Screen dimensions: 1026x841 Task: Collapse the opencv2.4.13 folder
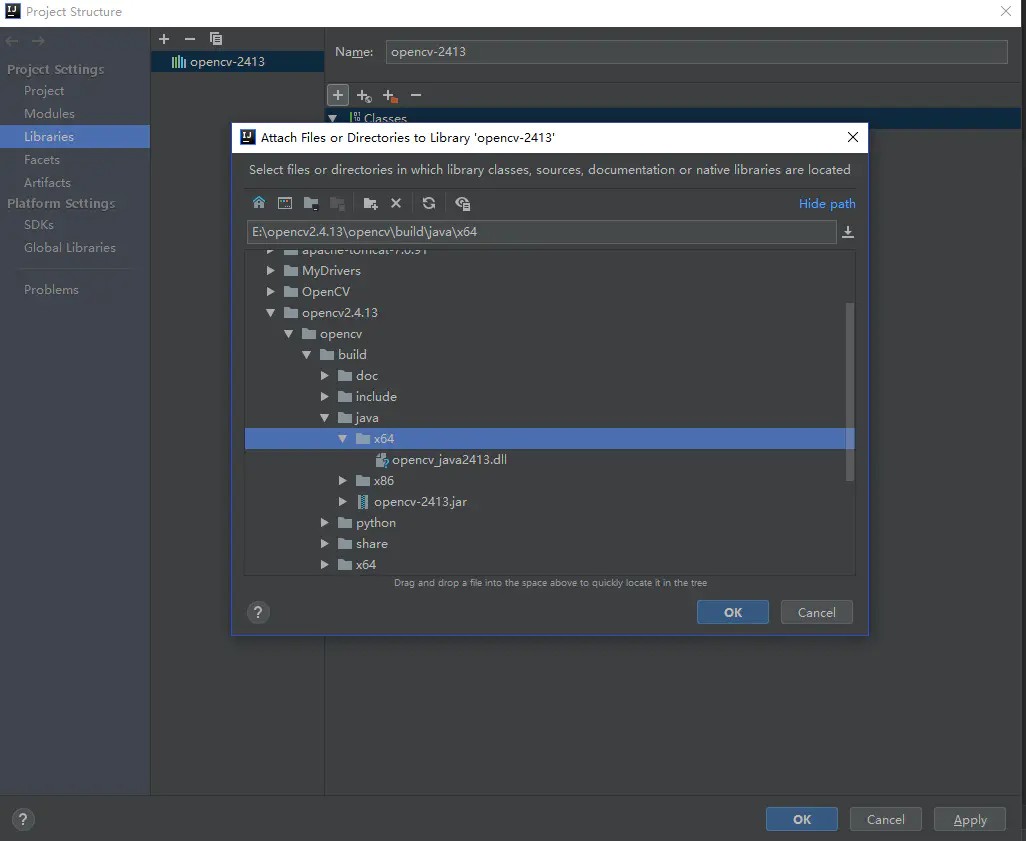[271, 313]
